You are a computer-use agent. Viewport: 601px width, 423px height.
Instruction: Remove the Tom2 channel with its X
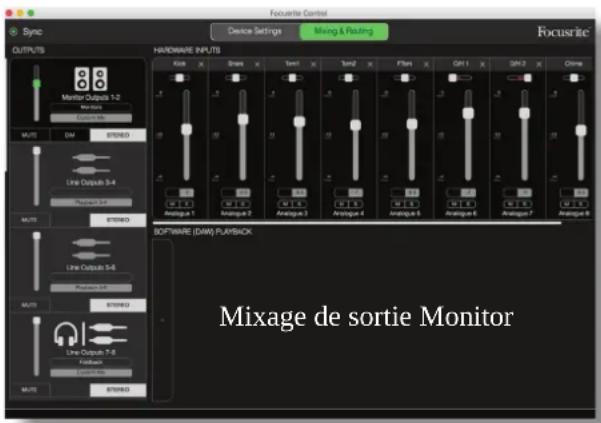tap(370, 64)
